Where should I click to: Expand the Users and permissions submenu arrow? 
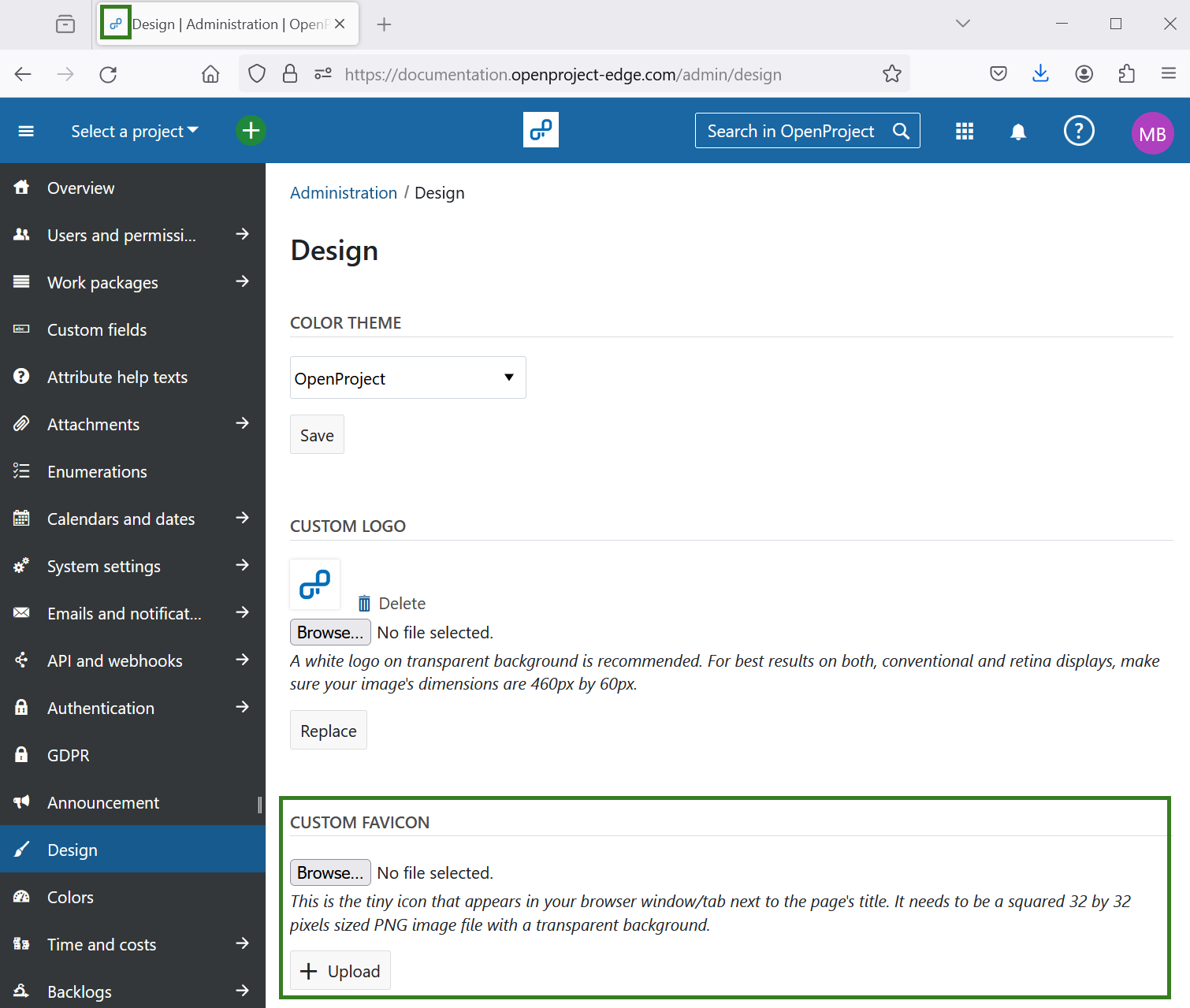pos(242,235)
